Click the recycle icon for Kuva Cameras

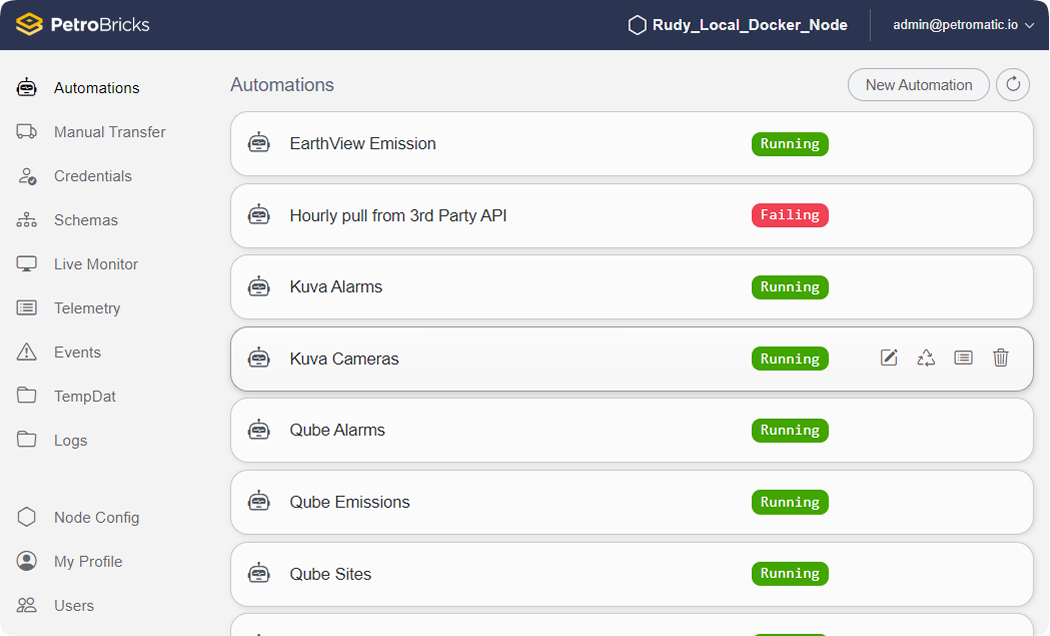[x=926, y=358]
